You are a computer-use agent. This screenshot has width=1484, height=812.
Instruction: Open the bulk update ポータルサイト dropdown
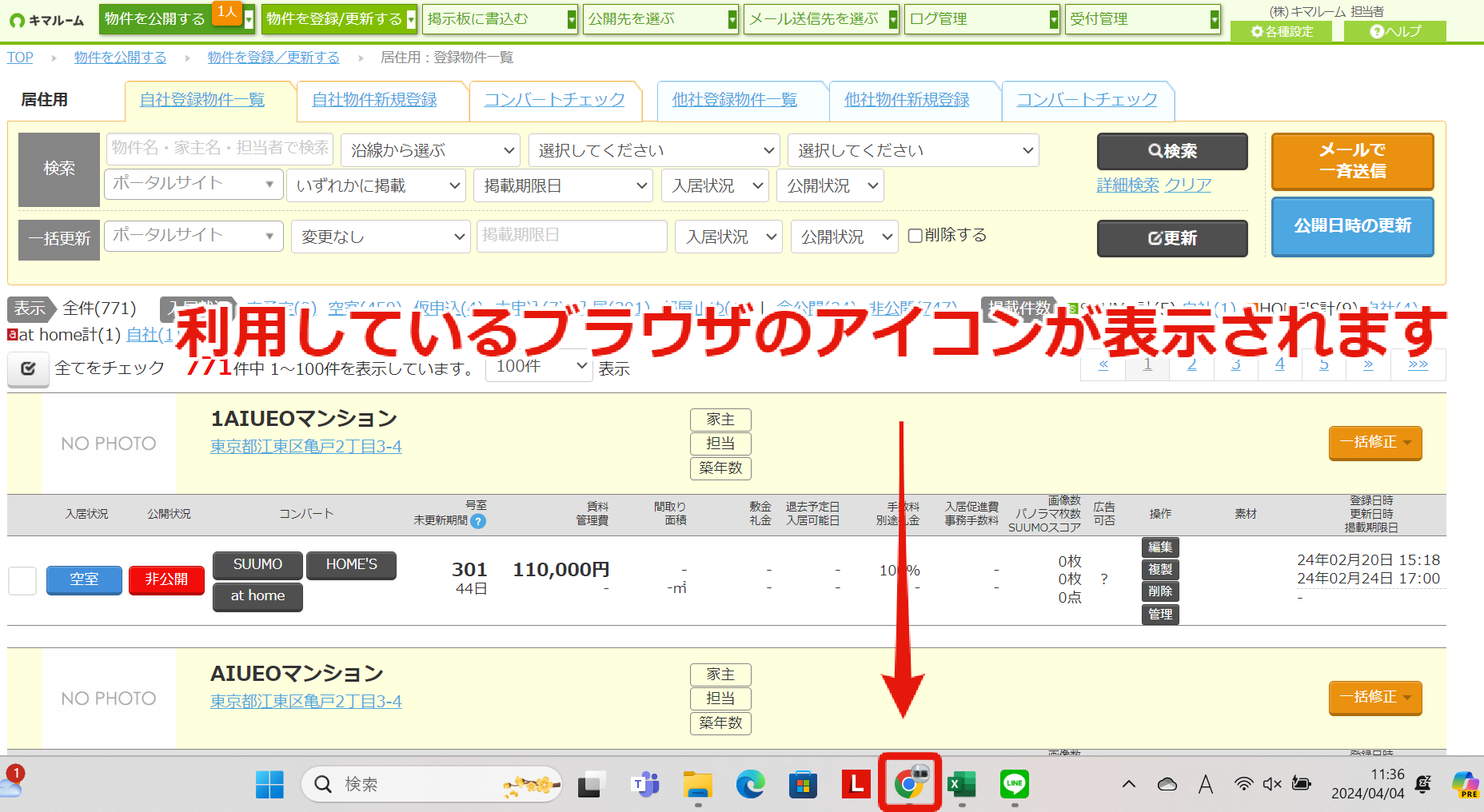coord(193,236)
